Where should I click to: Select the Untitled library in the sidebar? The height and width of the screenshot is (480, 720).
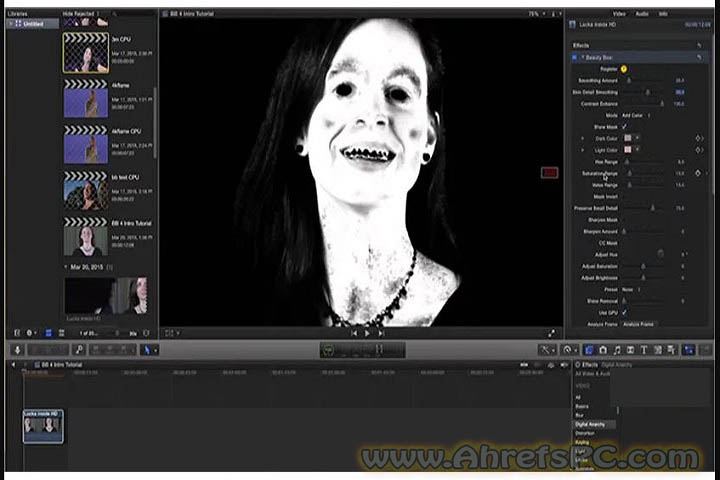tap(32, 23)
